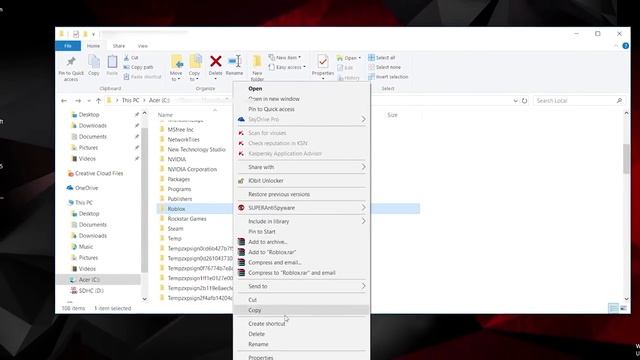This screenshot has width=640, height=360.
Task: Expand the Send to submenu
Action: click(301, 286)
